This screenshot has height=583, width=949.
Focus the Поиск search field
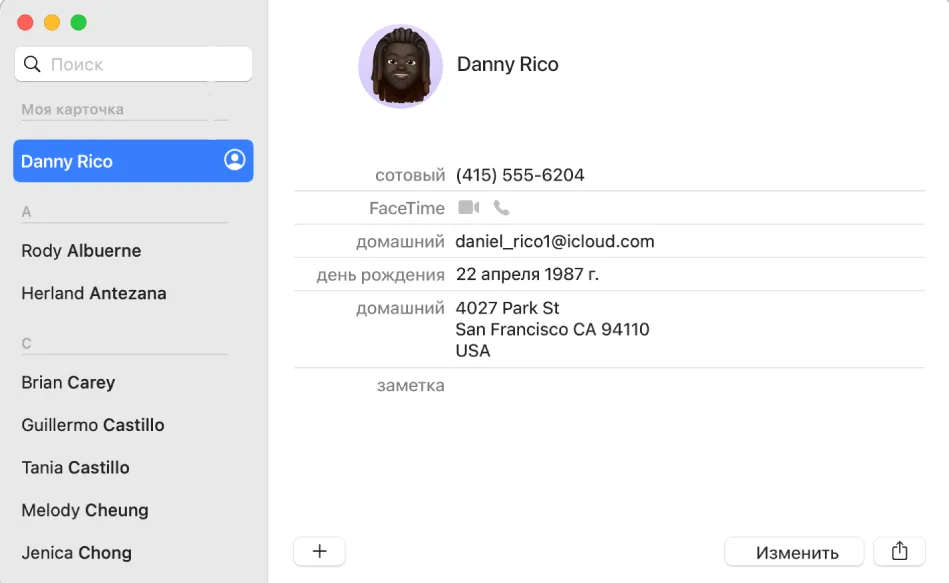click(x=133, y=64)
